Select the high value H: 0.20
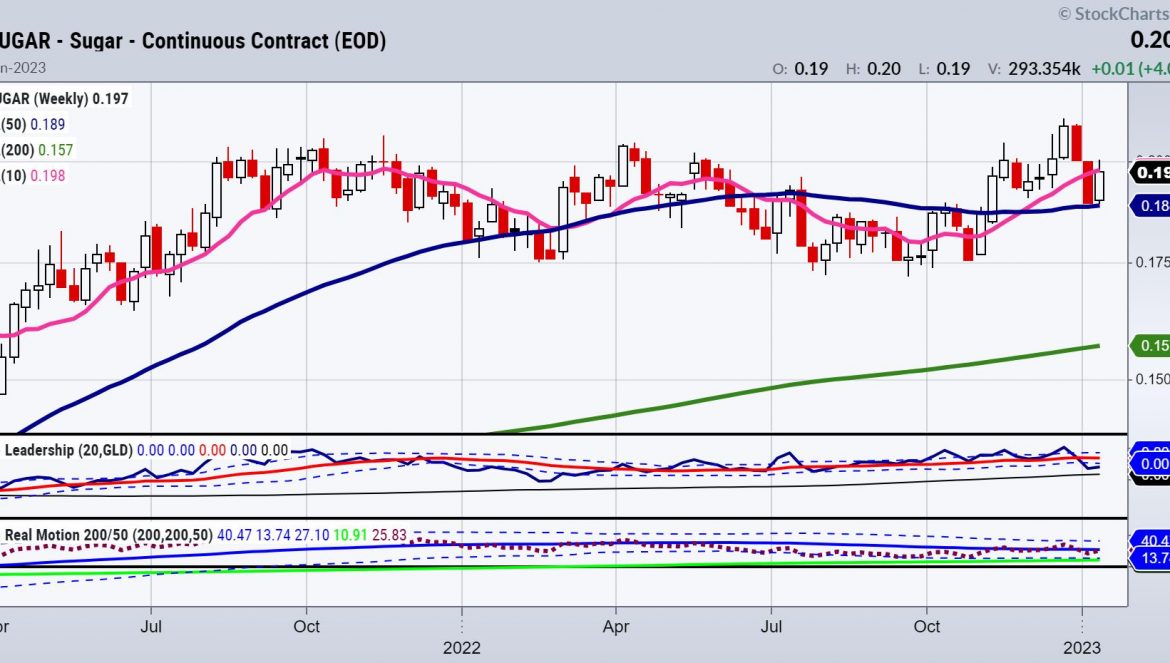1170x663 pixels. 873,69
